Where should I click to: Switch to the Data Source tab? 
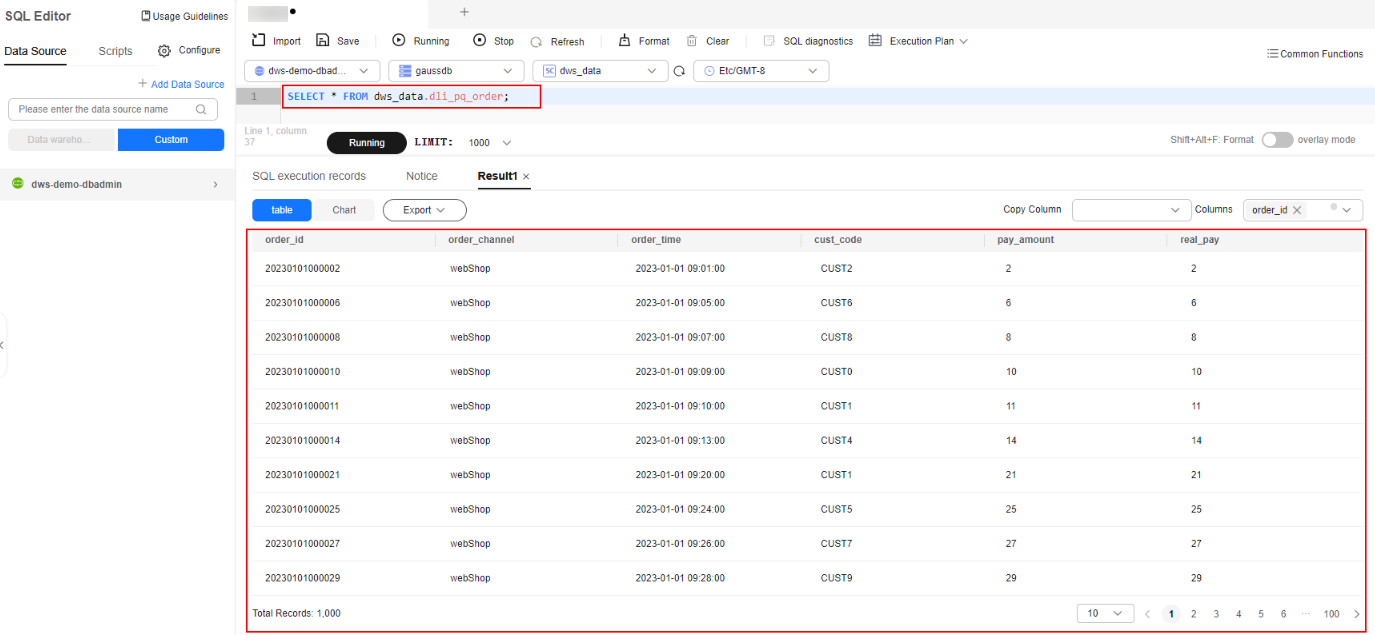pyautogui.click(x=36, y=51)
